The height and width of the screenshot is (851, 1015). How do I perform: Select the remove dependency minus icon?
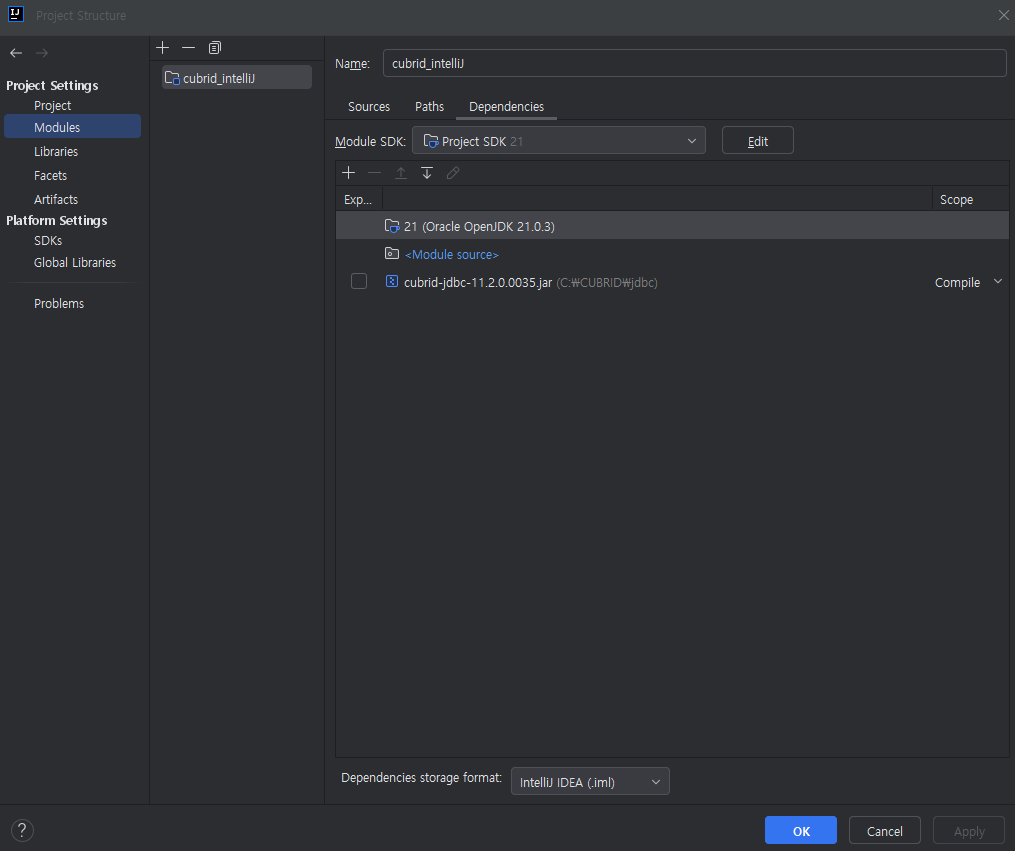click(x=374, y=172)
